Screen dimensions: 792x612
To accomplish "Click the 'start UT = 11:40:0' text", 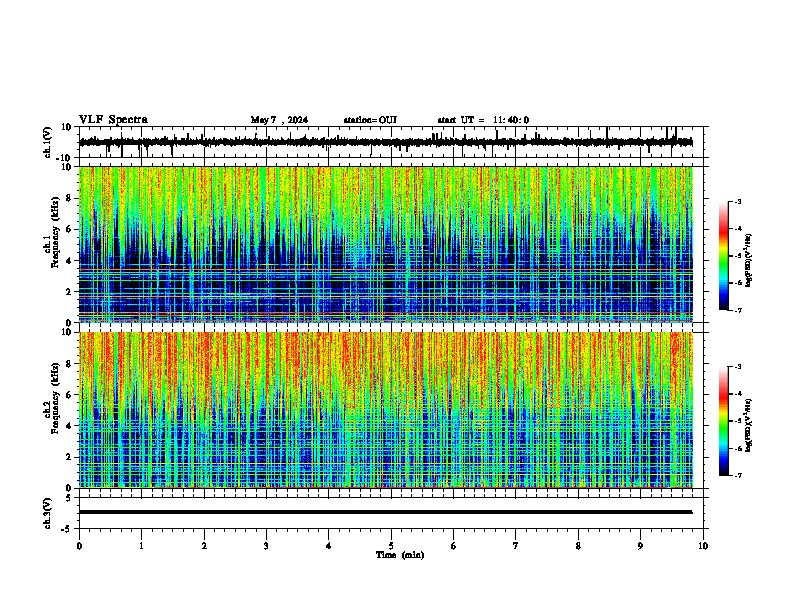I will [x=483, y=120].
